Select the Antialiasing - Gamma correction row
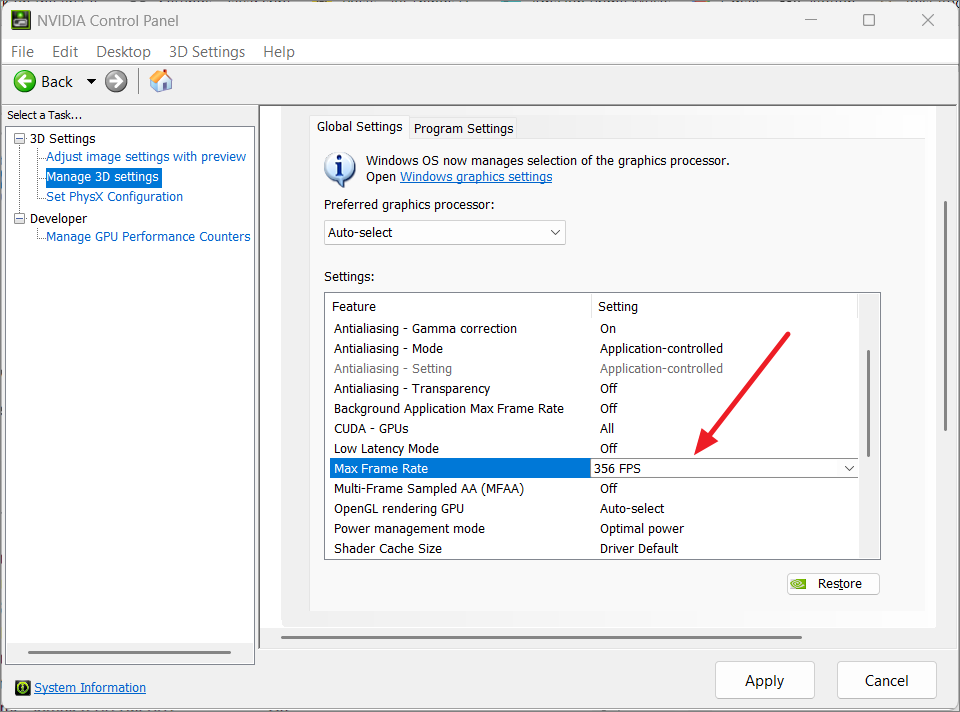The image size is (960, 712). [x=593, y=329]
